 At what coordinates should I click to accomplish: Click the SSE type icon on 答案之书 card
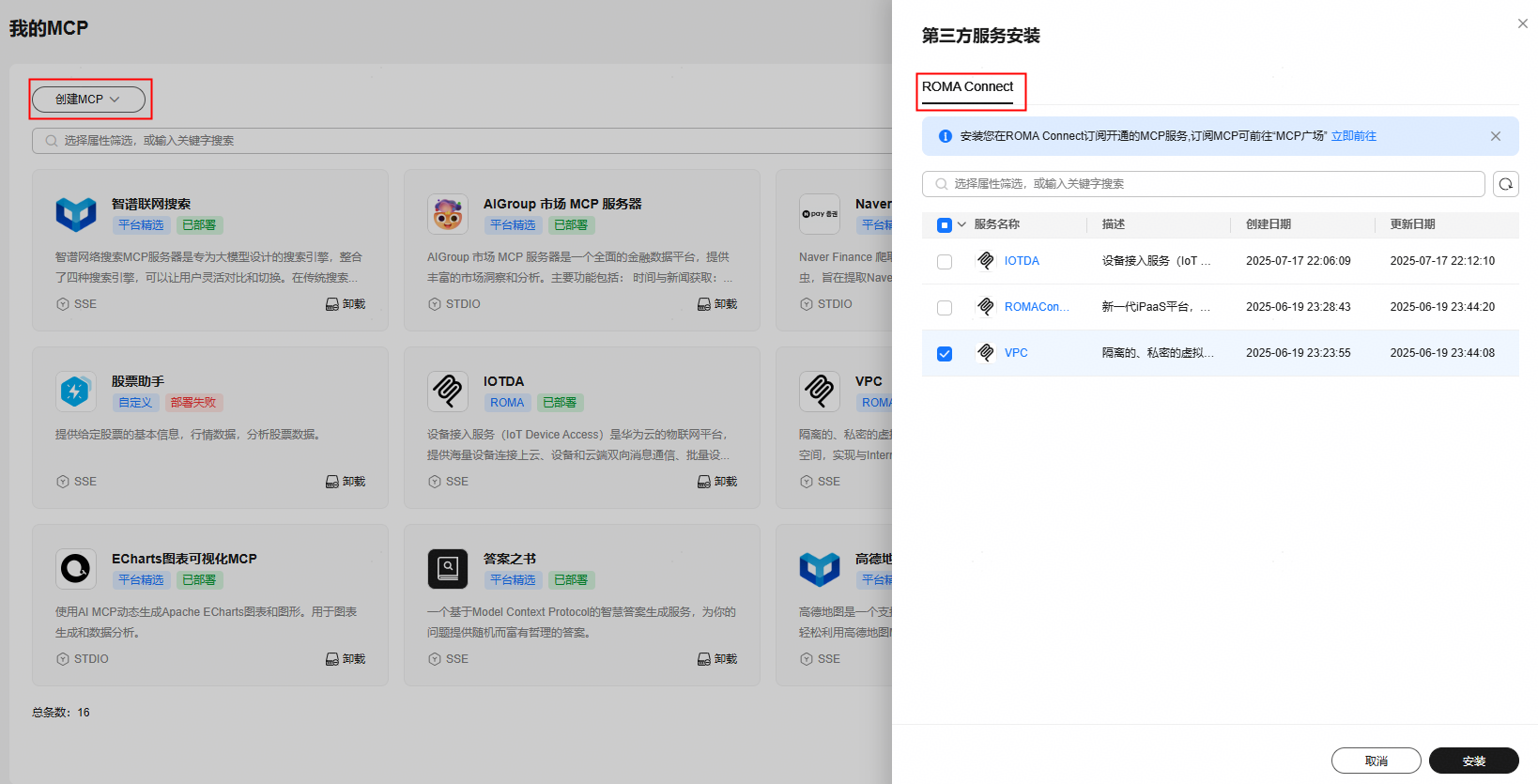coord(435,659)
